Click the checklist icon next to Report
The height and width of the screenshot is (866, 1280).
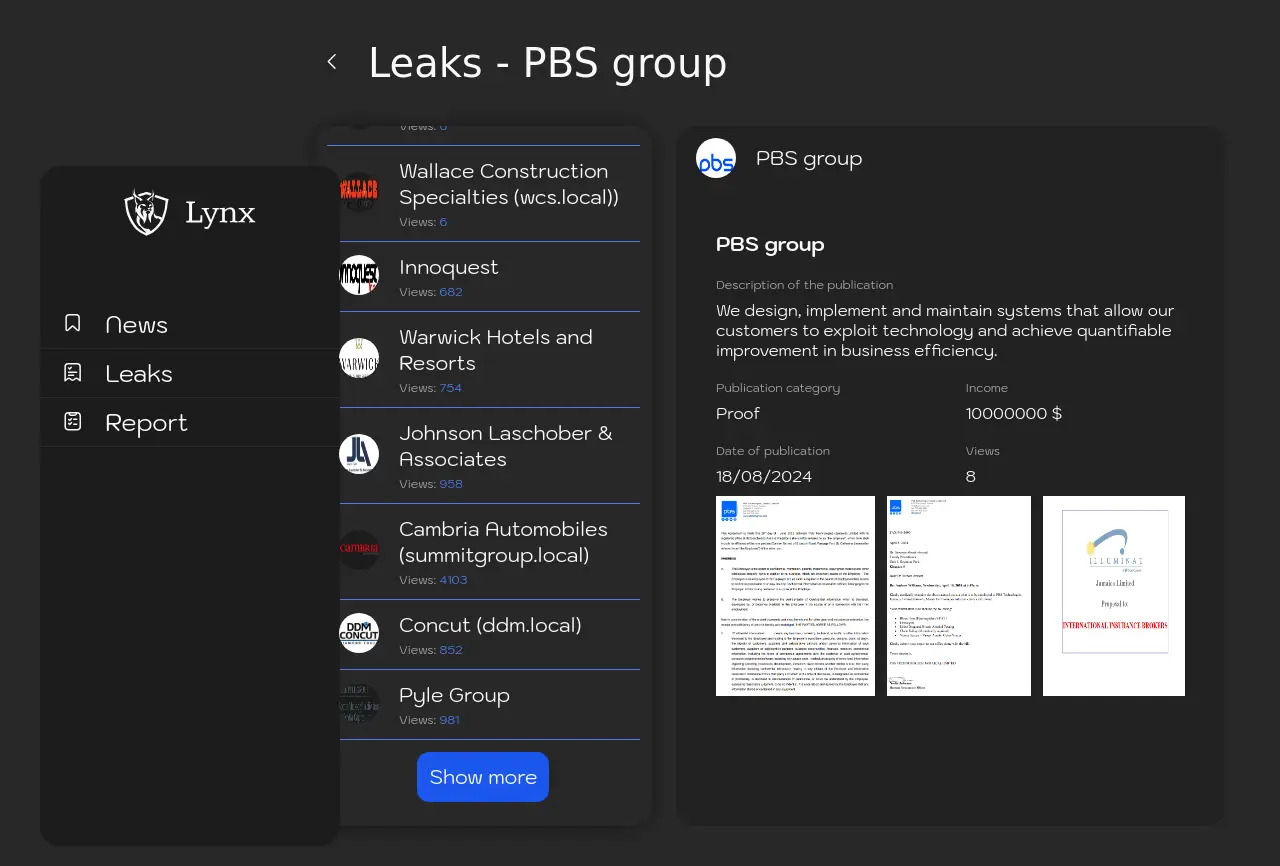tap(73, 421)
